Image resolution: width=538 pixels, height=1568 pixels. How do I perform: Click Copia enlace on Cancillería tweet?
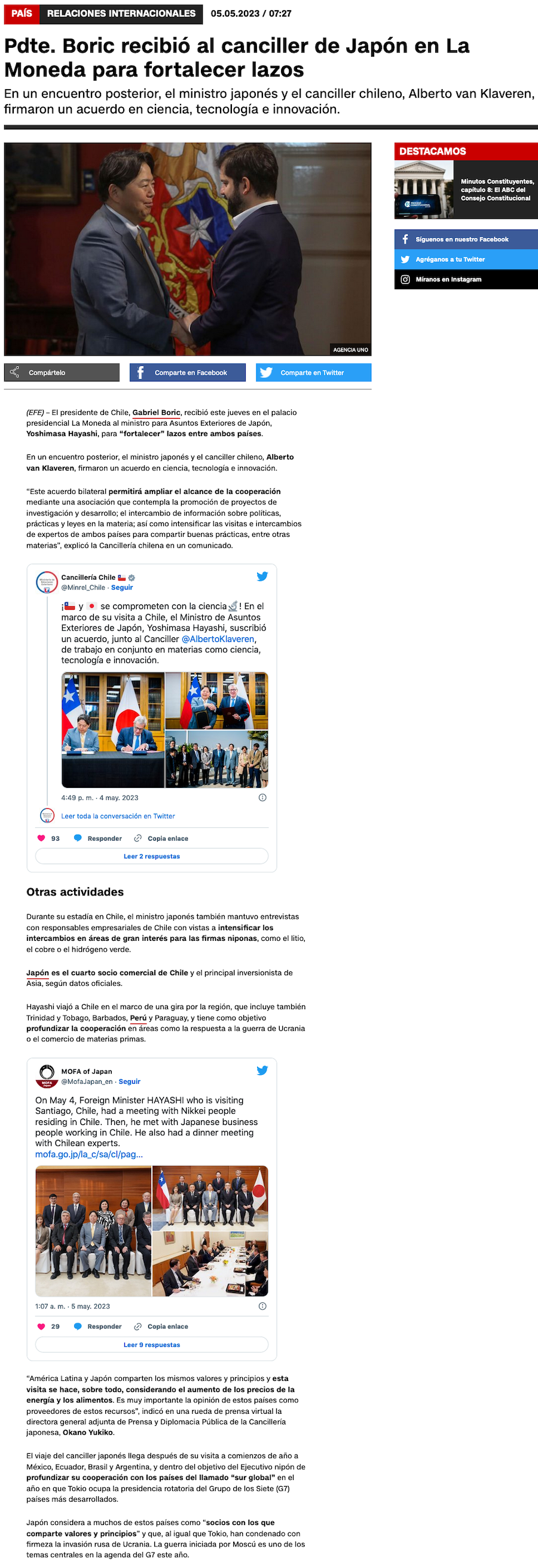coord(161,838)
